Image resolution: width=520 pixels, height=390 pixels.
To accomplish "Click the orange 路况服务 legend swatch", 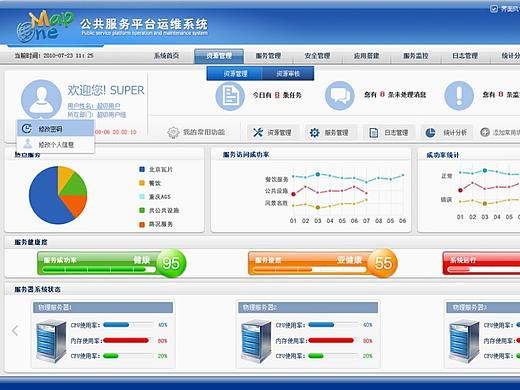I will [x=142, y=224].
